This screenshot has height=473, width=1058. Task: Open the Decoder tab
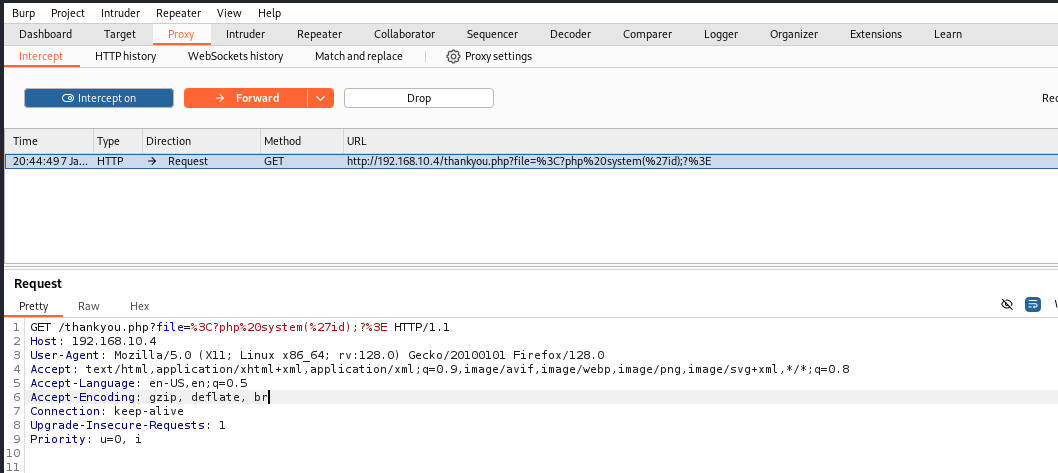click(570, 34)
